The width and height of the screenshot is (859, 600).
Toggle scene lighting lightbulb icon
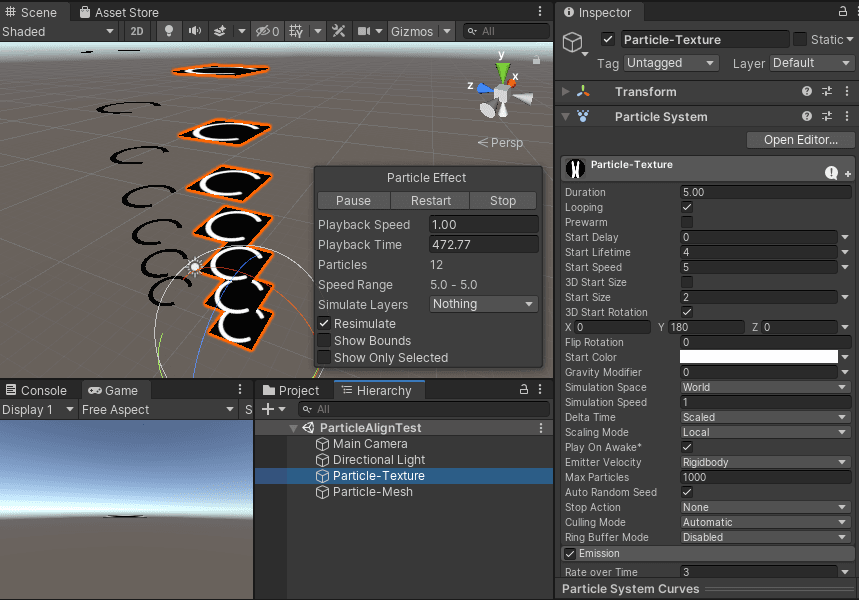(169, 31)
